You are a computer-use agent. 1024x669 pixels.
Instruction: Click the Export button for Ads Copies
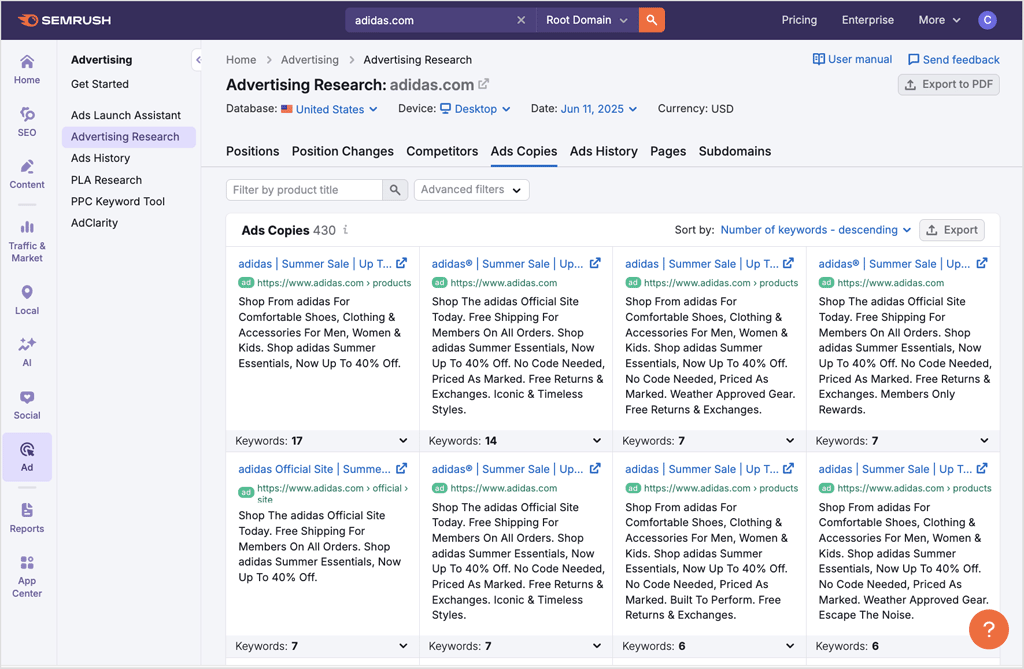pos(952,230)
